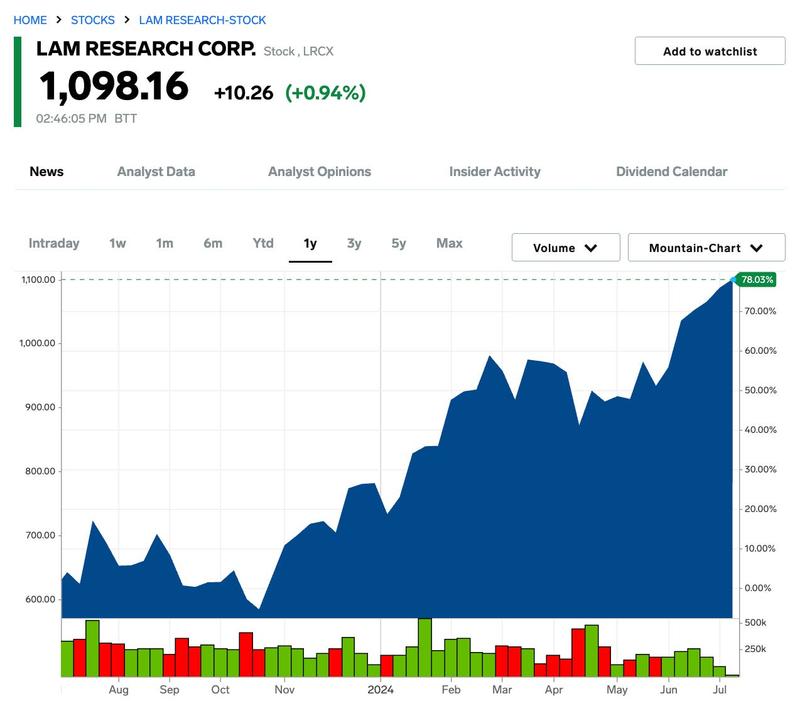This screenshot has width=800, height=705.
Task: Click the Sep date axis label
Action: tap(169, 690)
